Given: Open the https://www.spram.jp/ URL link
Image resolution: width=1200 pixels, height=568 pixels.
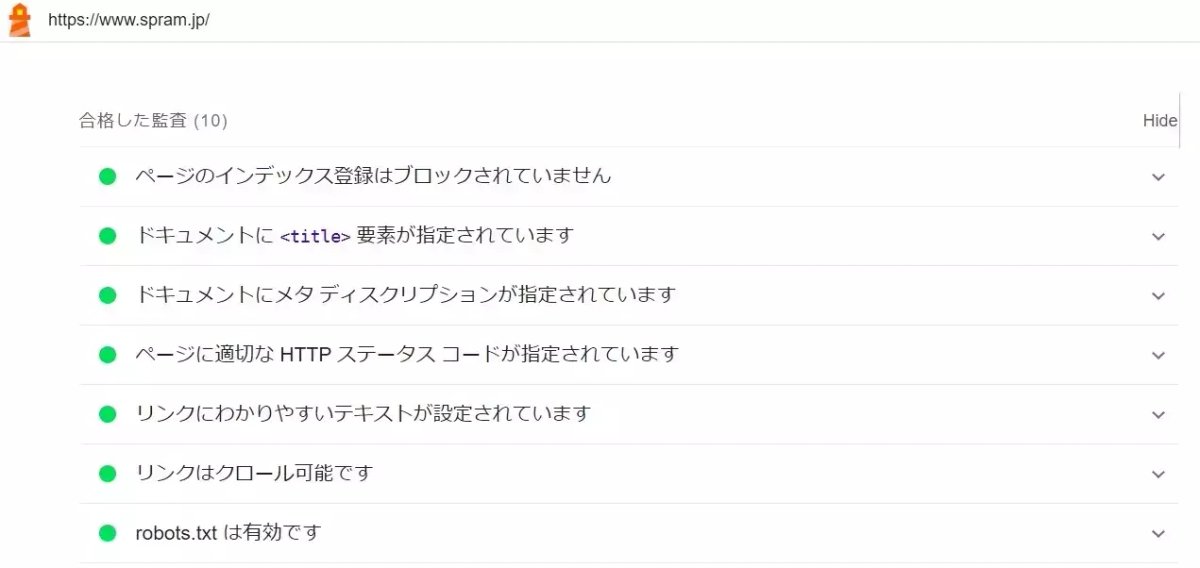Looking at the screenshot, I should (129, 20).
